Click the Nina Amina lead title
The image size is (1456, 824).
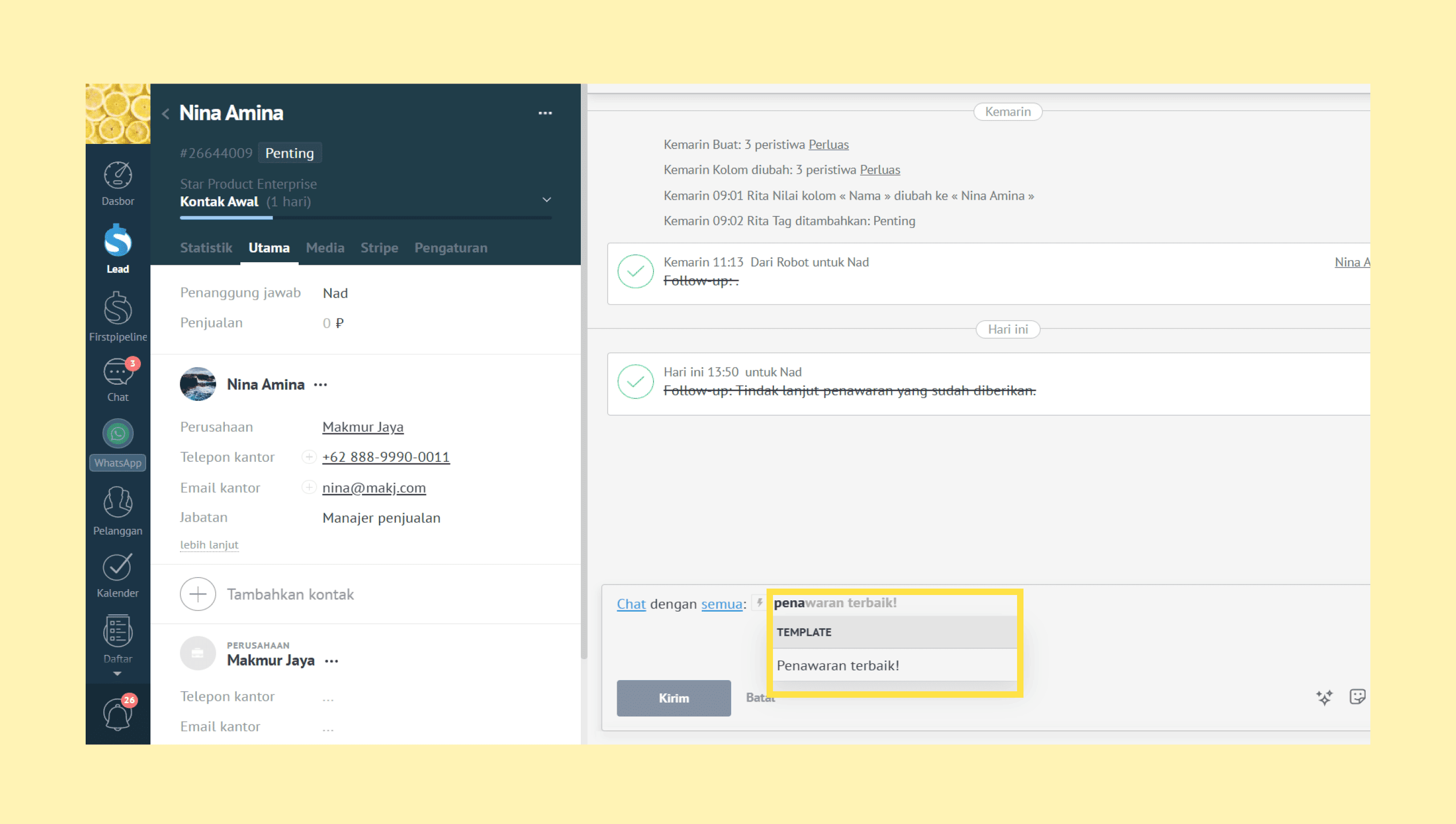232,113
